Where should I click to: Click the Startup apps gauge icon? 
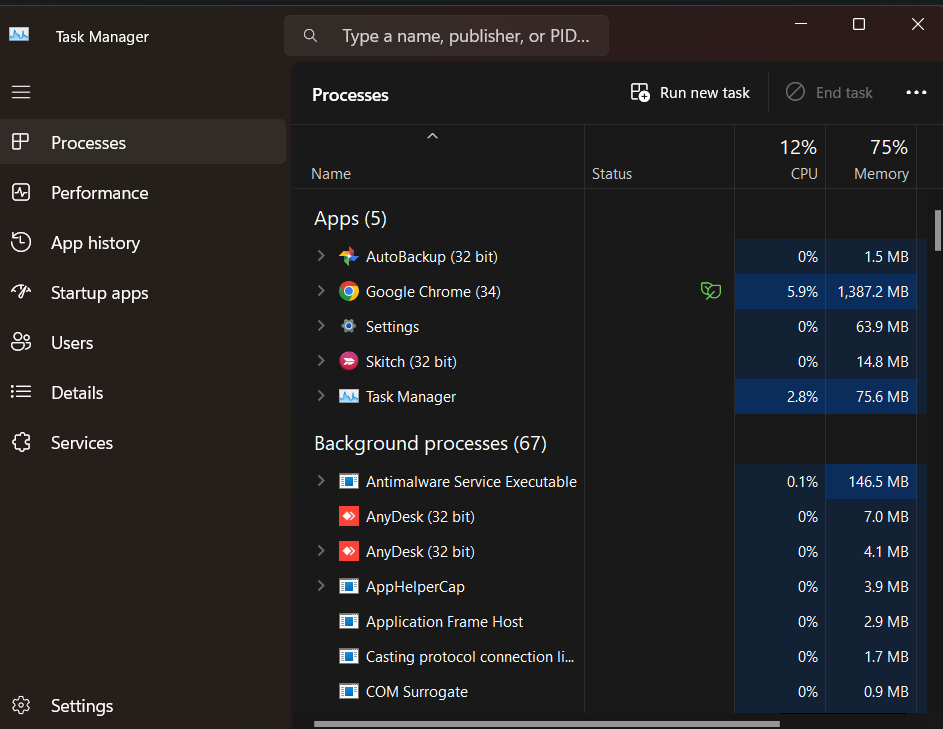point(21,292)
